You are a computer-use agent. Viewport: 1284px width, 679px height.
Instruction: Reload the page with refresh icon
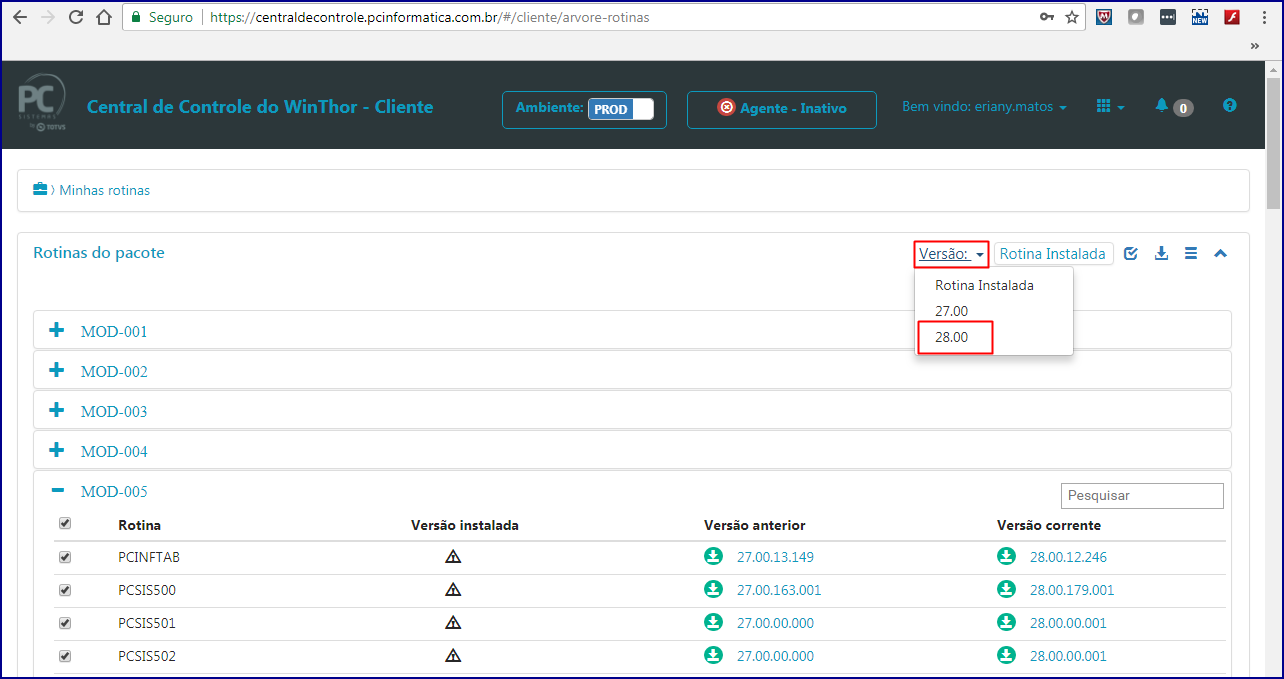pyautogui.click(x=76, y=17)
